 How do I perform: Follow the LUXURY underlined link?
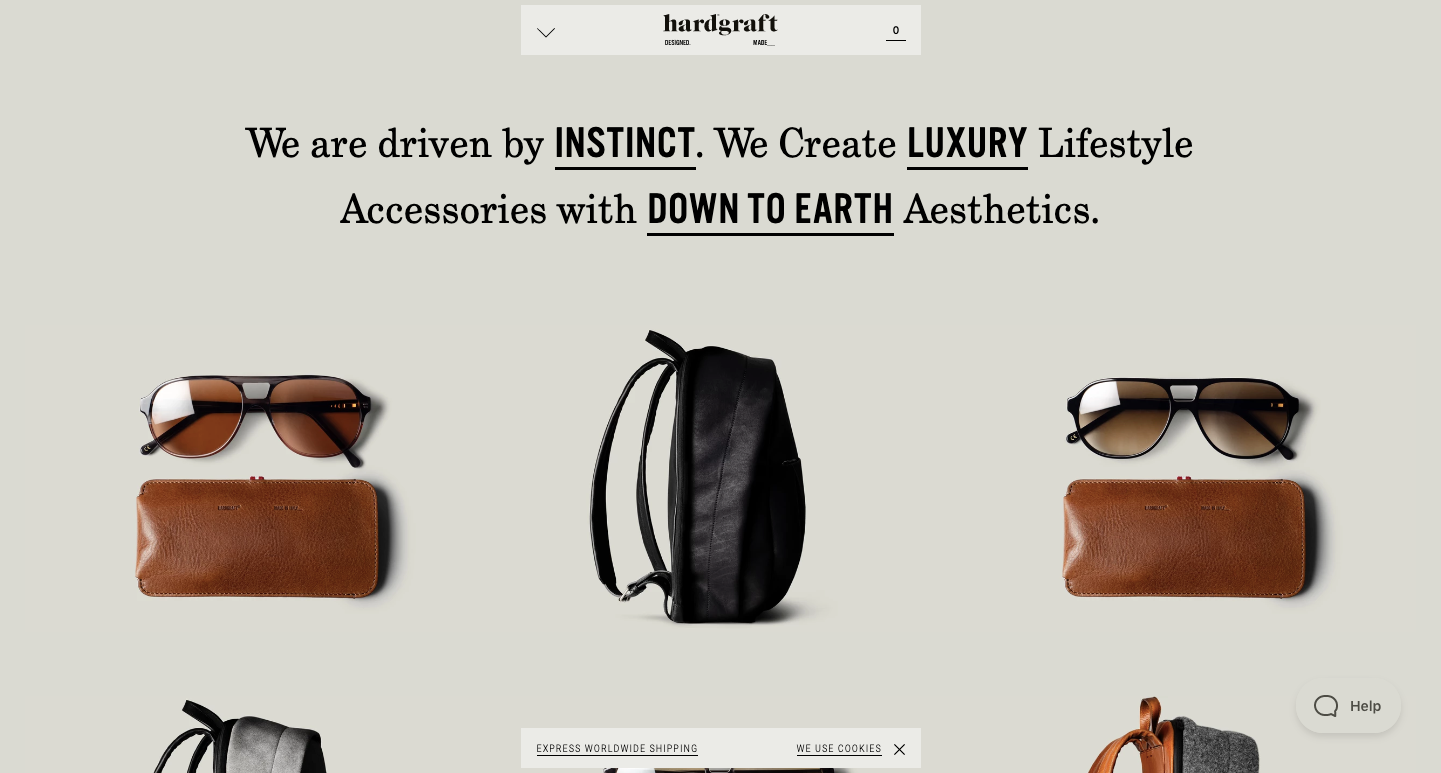(967, 143)
